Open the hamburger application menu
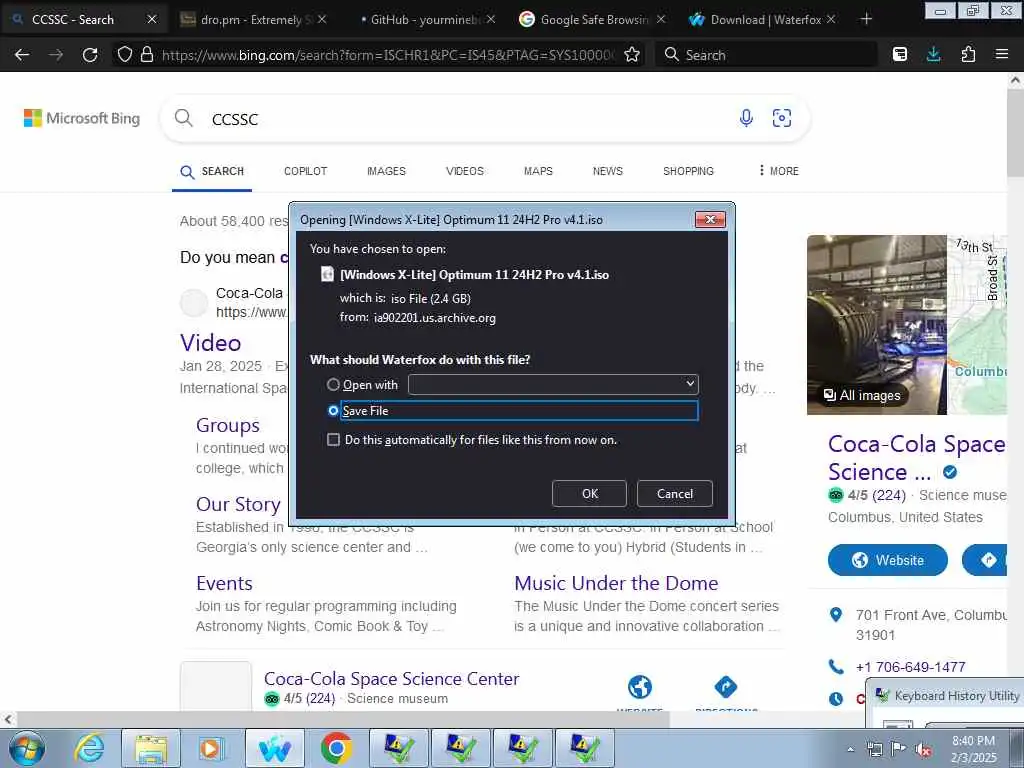 (x=1002, y=55)
